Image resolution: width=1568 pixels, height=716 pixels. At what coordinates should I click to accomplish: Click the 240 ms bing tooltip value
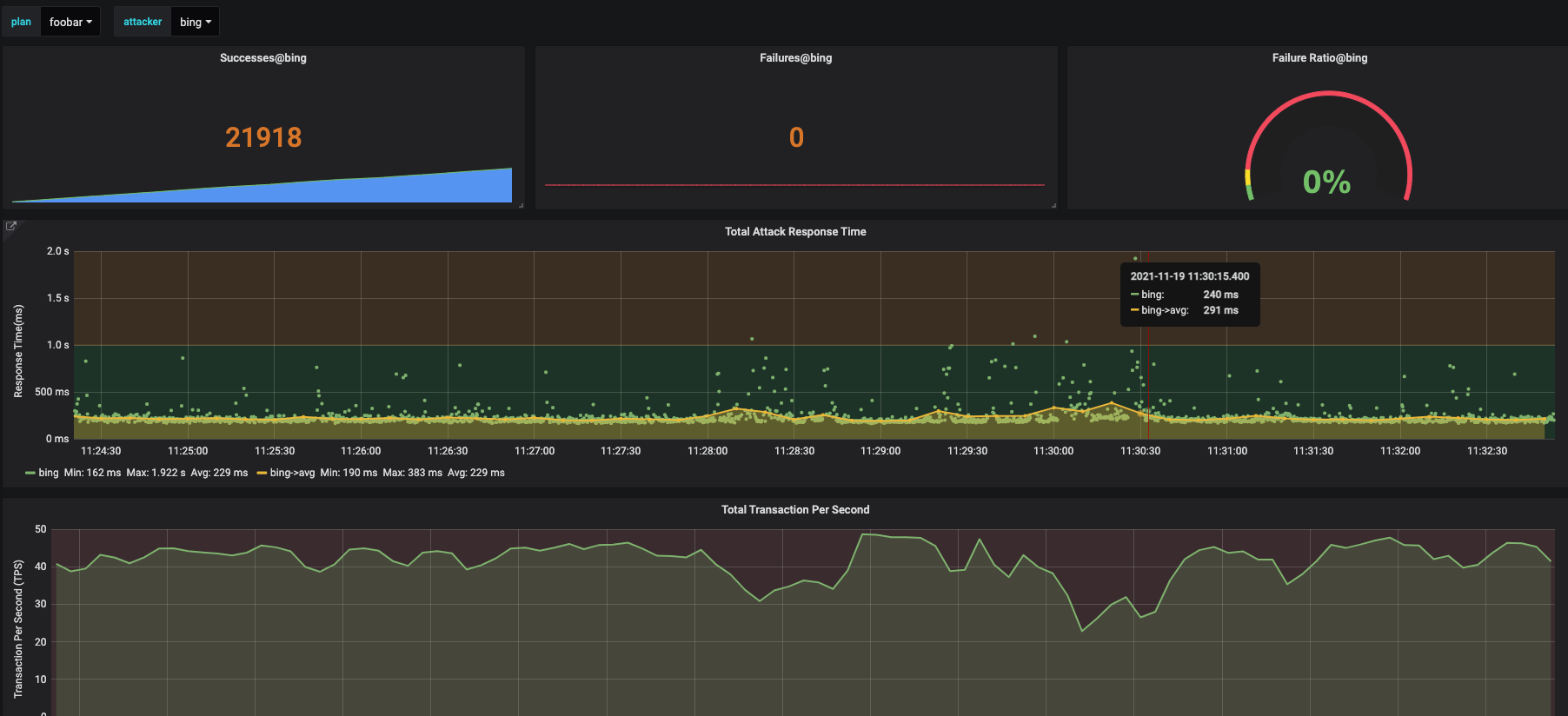[x=1220, y=295]
